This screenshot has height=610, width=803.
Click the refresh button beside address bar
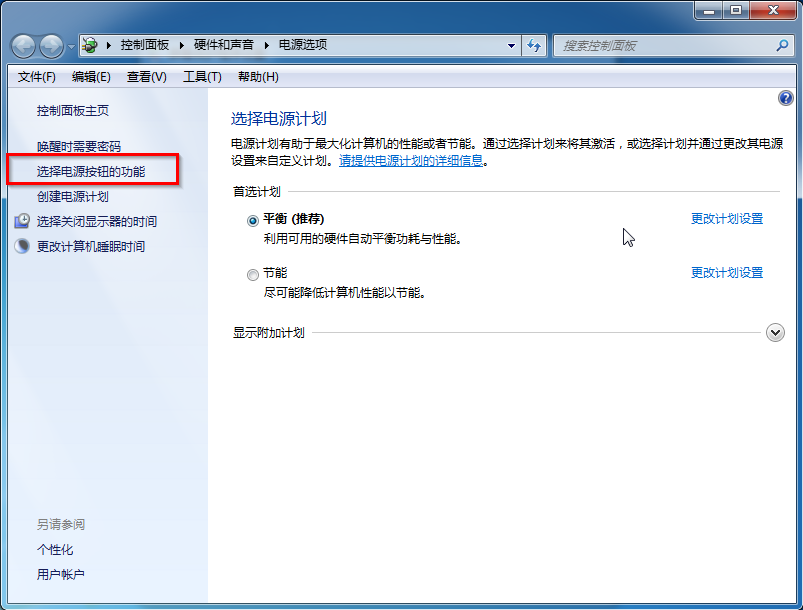tap(534, 45)
